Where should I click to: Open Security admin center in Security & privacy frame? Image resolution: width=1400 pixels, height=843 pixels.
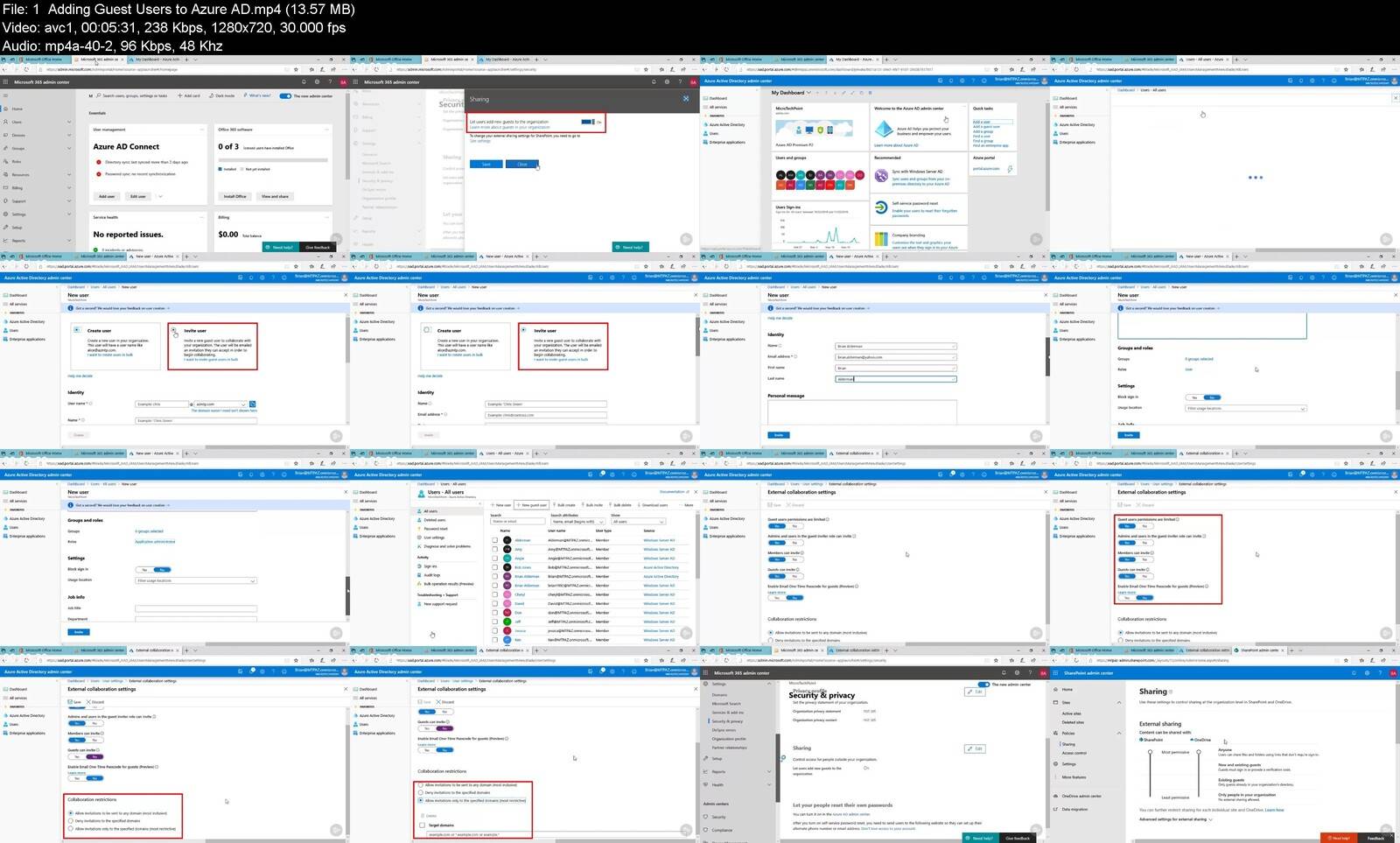click(719, 817)
